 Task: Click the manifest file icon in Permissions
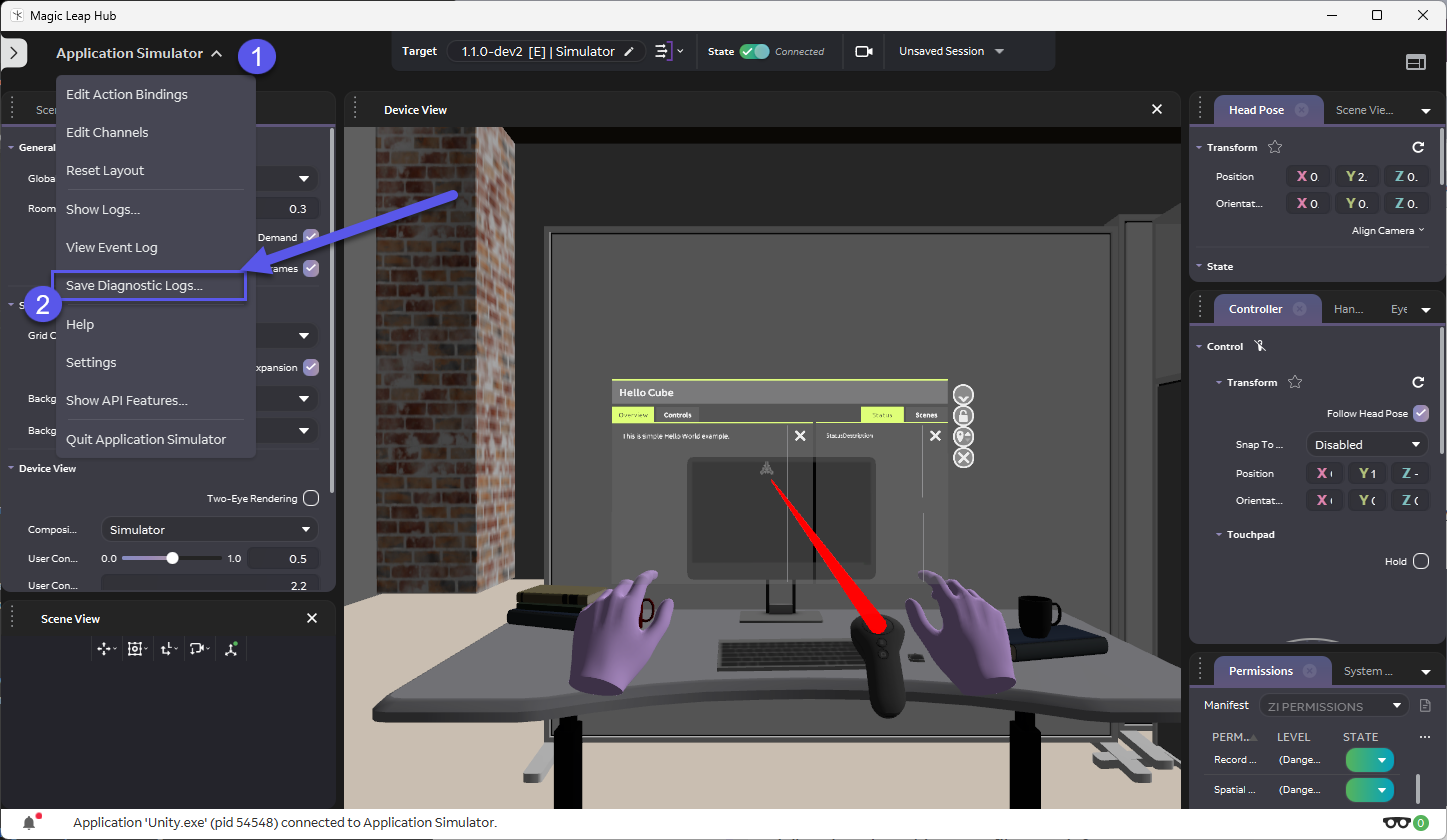tap(1426, 706)
